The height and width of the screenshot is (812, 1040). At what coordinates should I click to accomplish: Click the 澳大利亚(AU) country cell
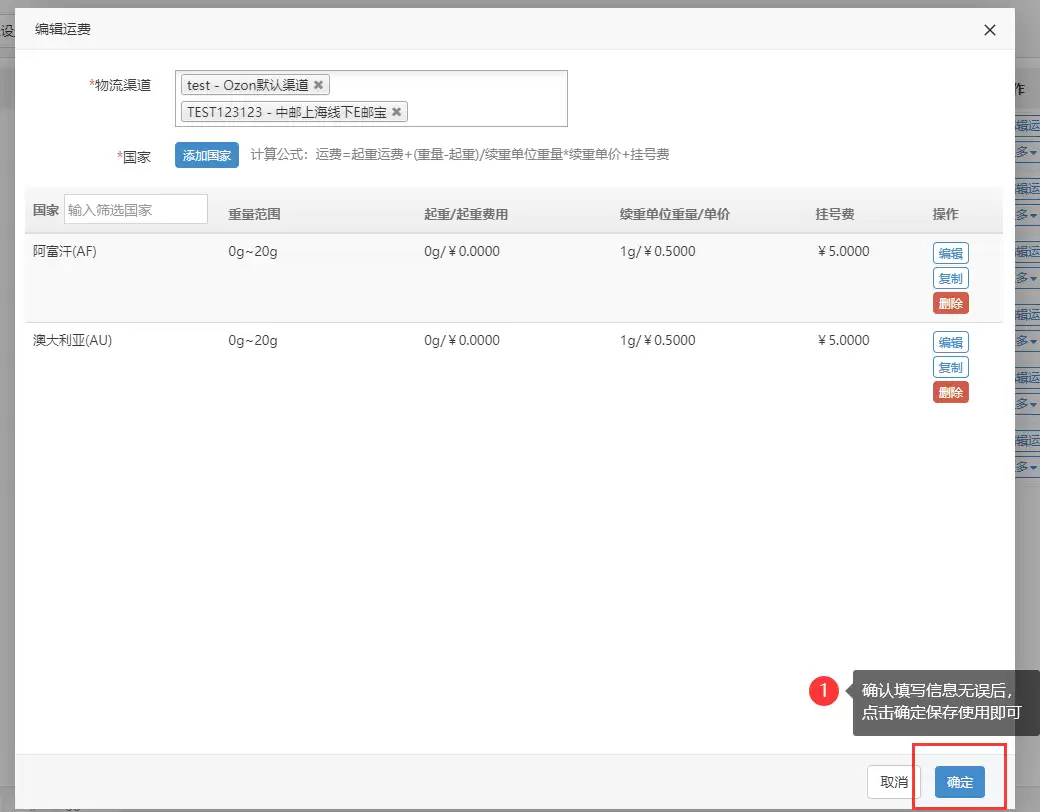tap(72, 340)
